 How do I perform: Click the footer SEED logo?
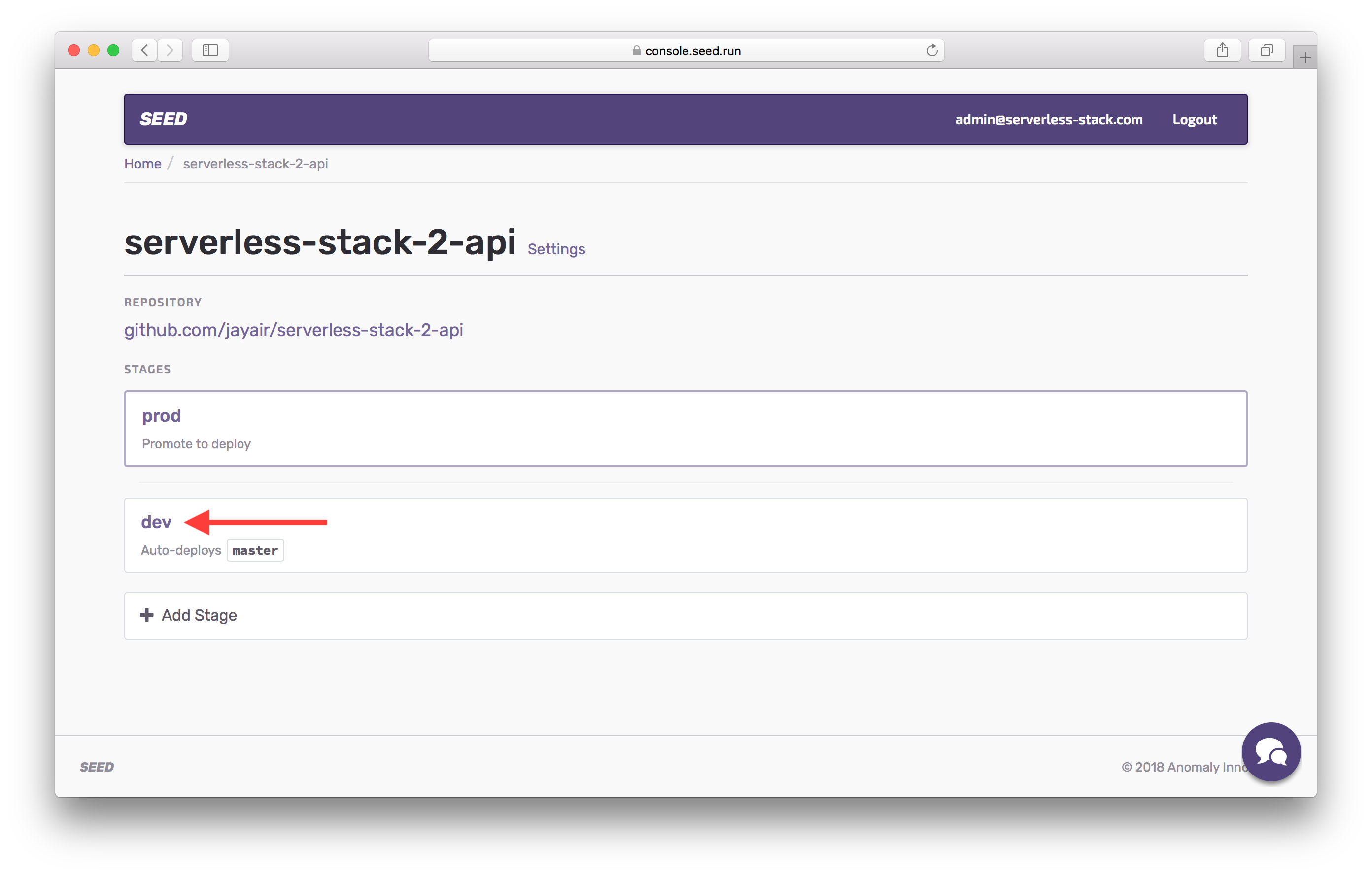pos(97,767)
